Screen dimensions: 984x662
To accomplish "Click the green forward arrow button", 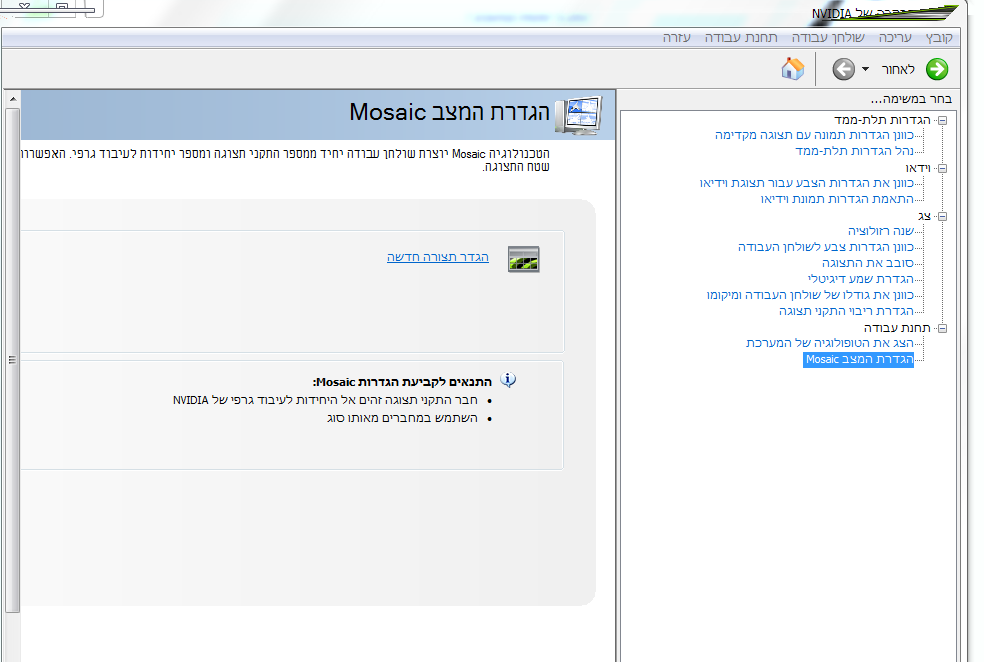I will tap(937, 69).
